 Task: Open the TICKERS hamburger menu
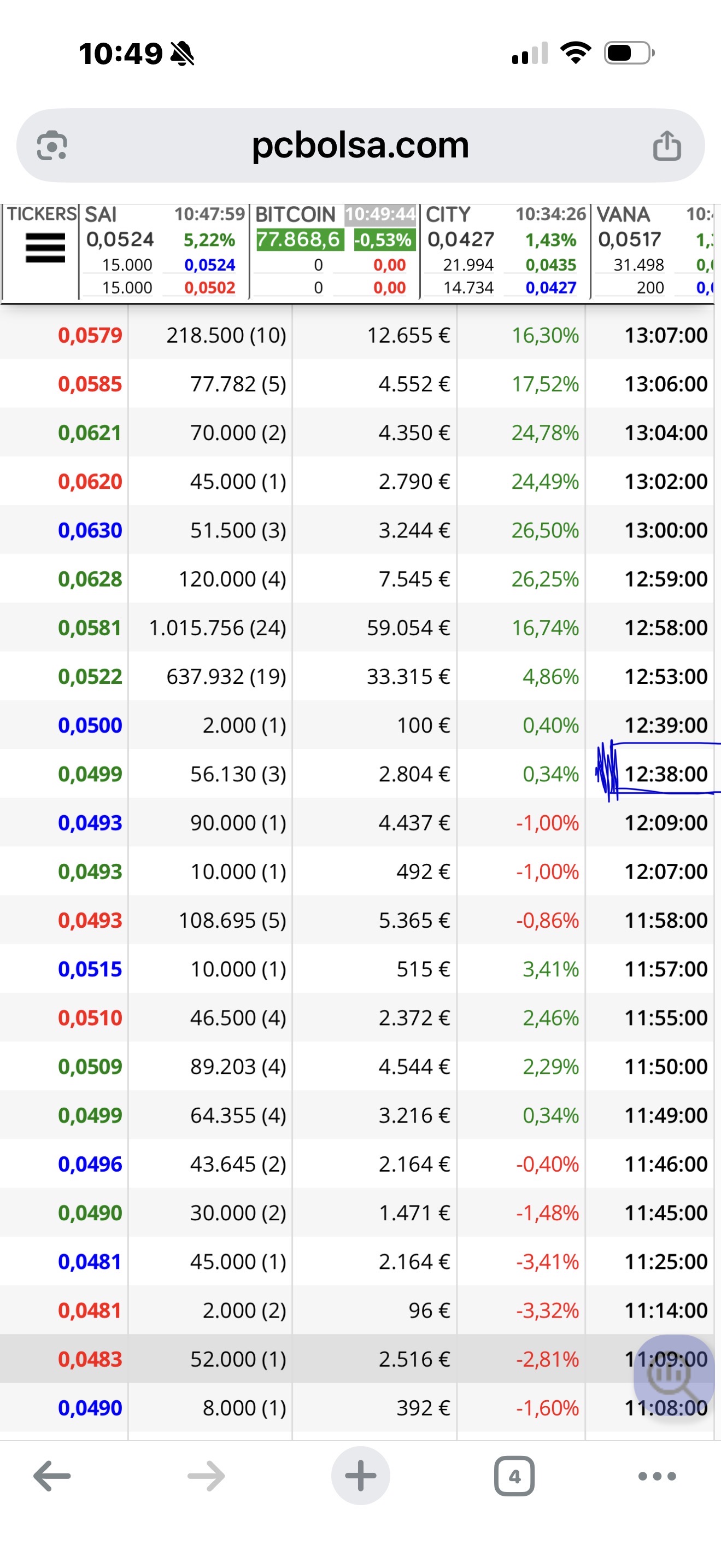(45, 248)
